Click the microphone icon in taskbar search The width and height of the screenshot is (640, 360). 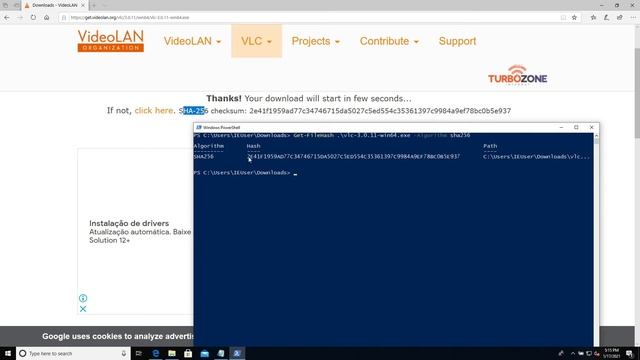[x=124, y=353]
